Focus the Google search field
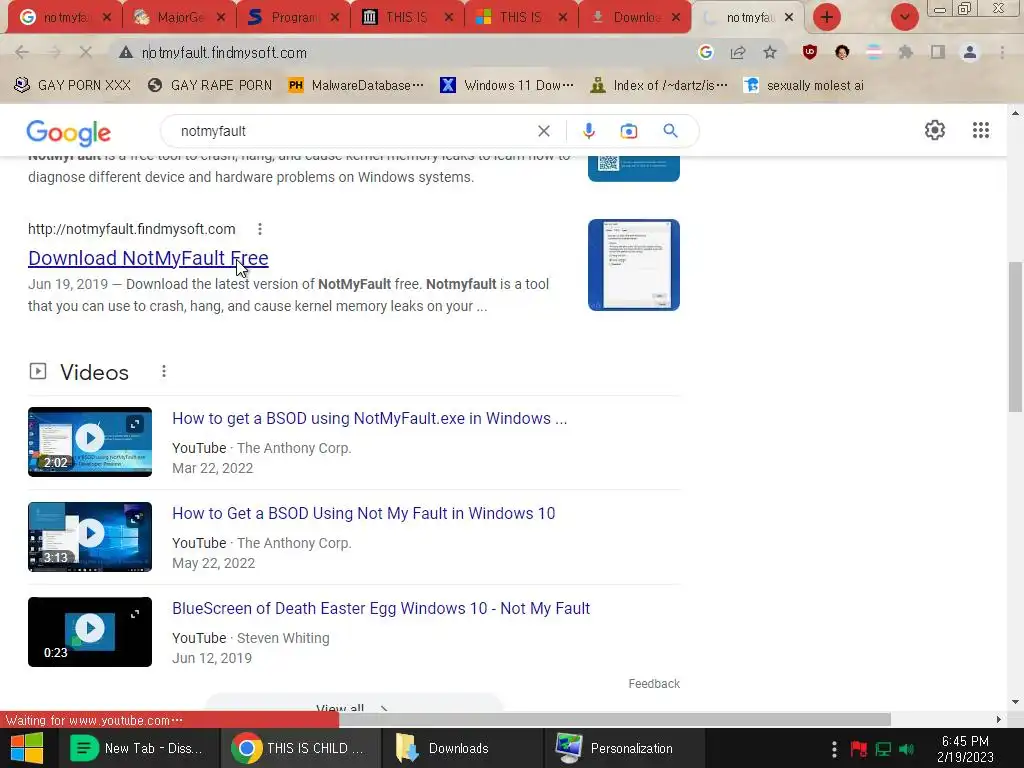Viewport: 1024px width, 768px height. [353, 131]
